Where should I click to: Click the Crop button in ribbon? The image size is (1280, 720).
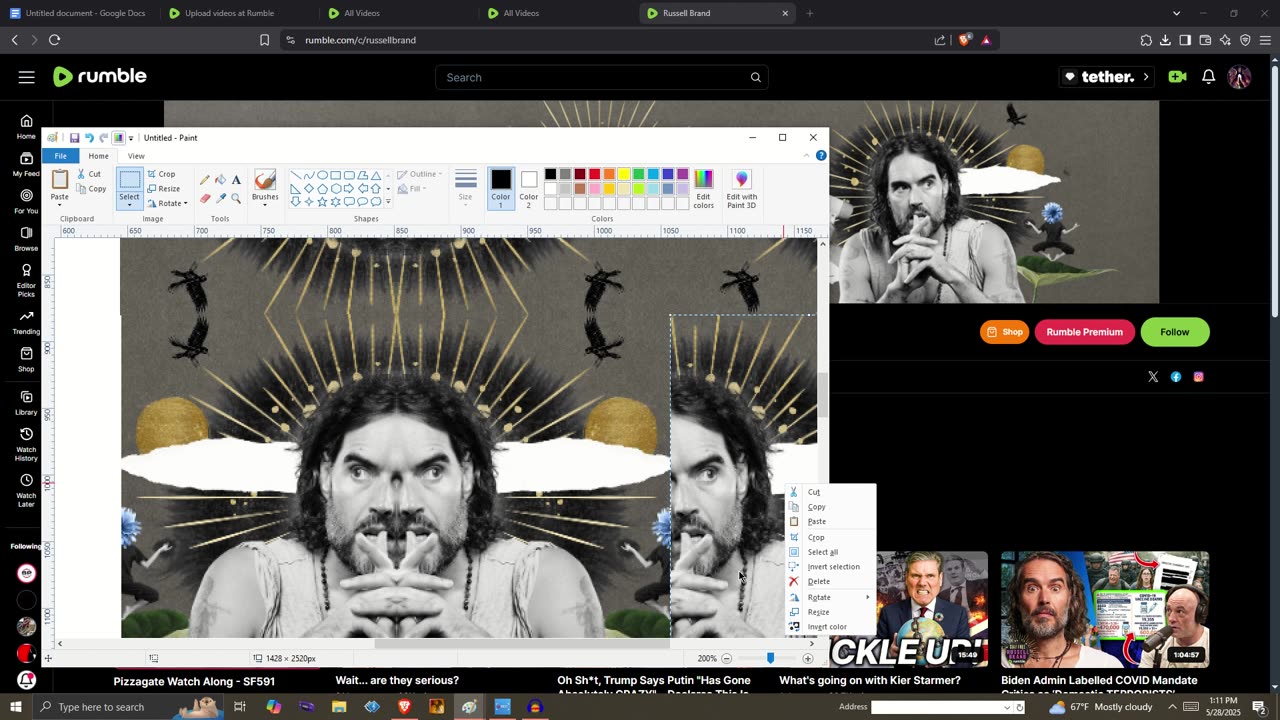click(x=162, y=174)
